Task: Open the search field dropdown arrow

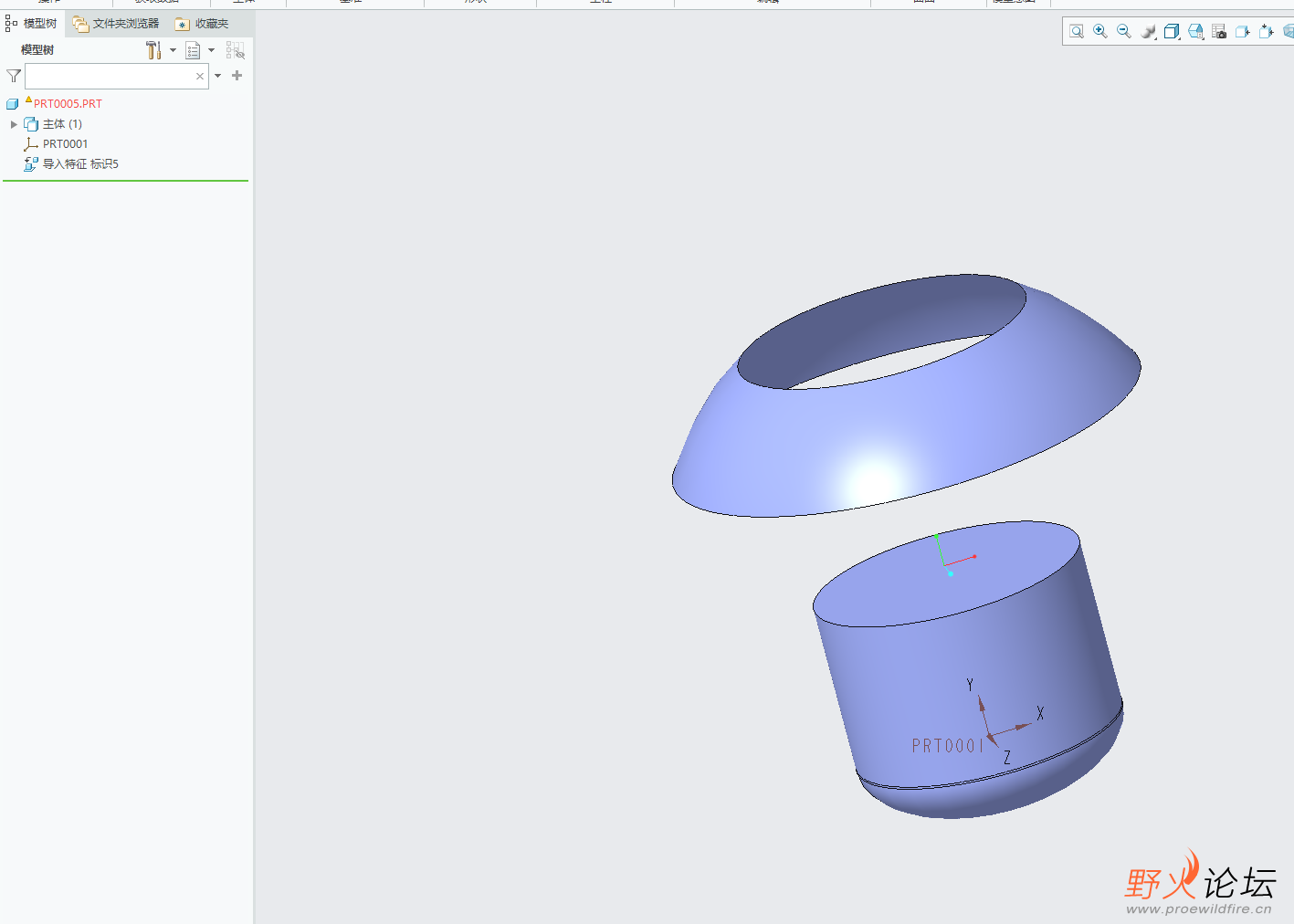Action: tap(218, 76)
